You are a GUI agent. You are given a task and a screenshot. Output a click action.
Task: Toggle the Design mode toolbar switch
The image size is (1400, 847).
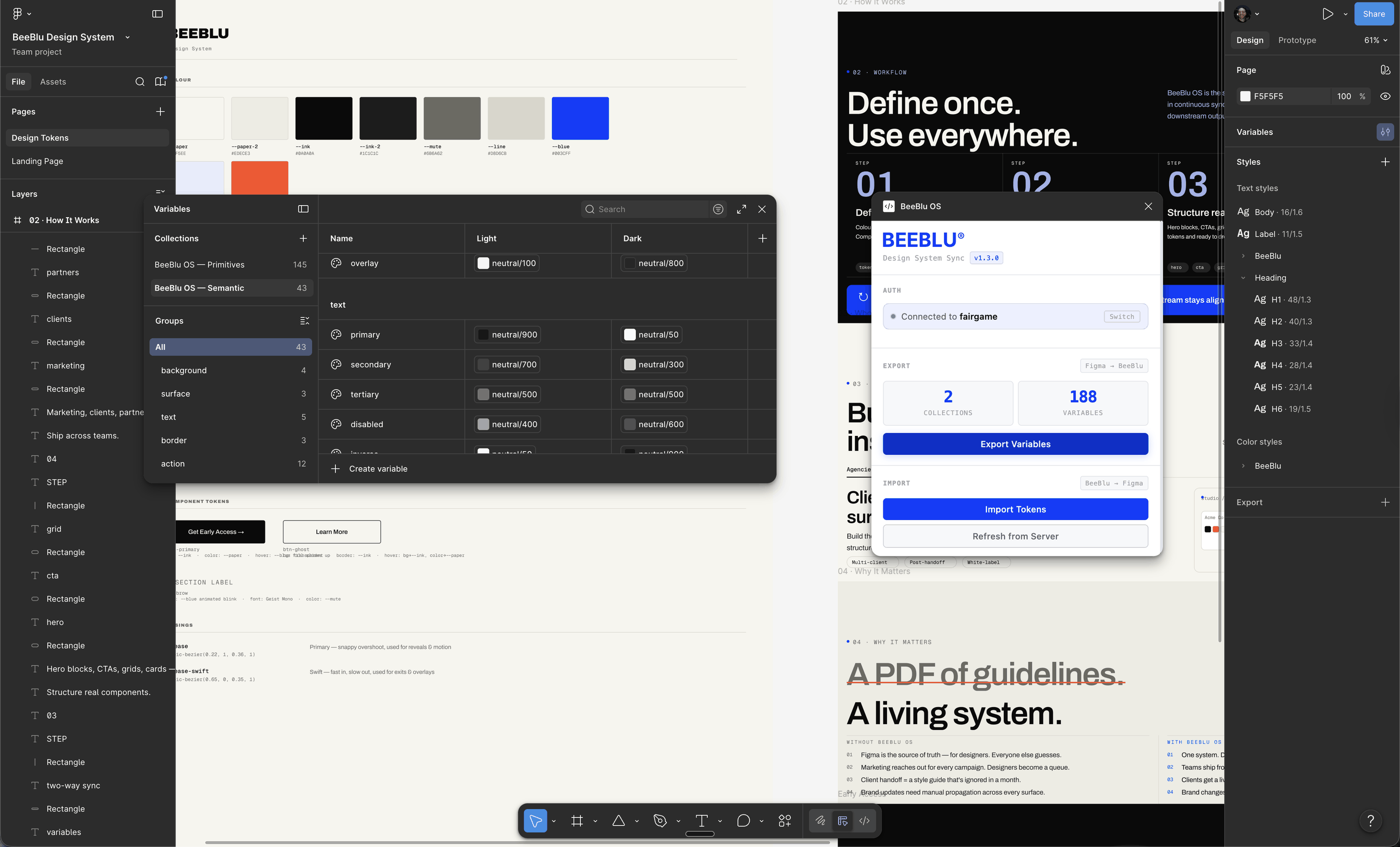842,820
